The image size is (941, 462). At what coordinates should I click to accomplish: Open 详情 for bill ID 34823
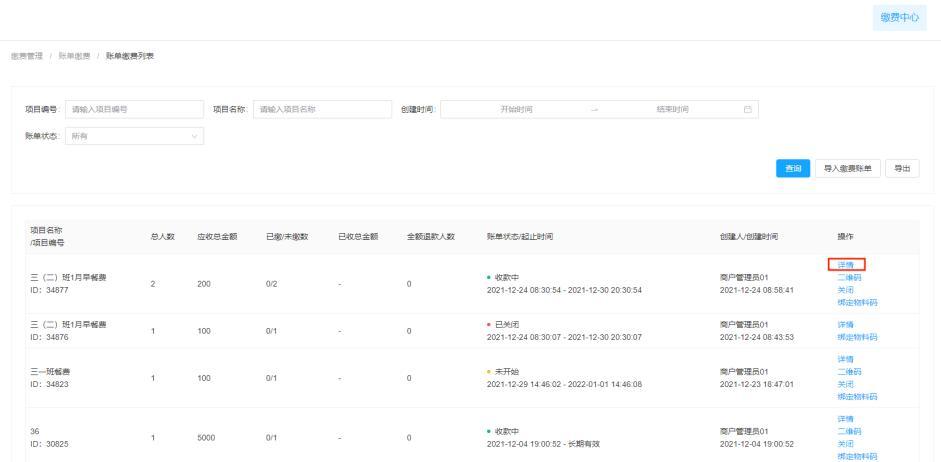click(x=846, y=359)
